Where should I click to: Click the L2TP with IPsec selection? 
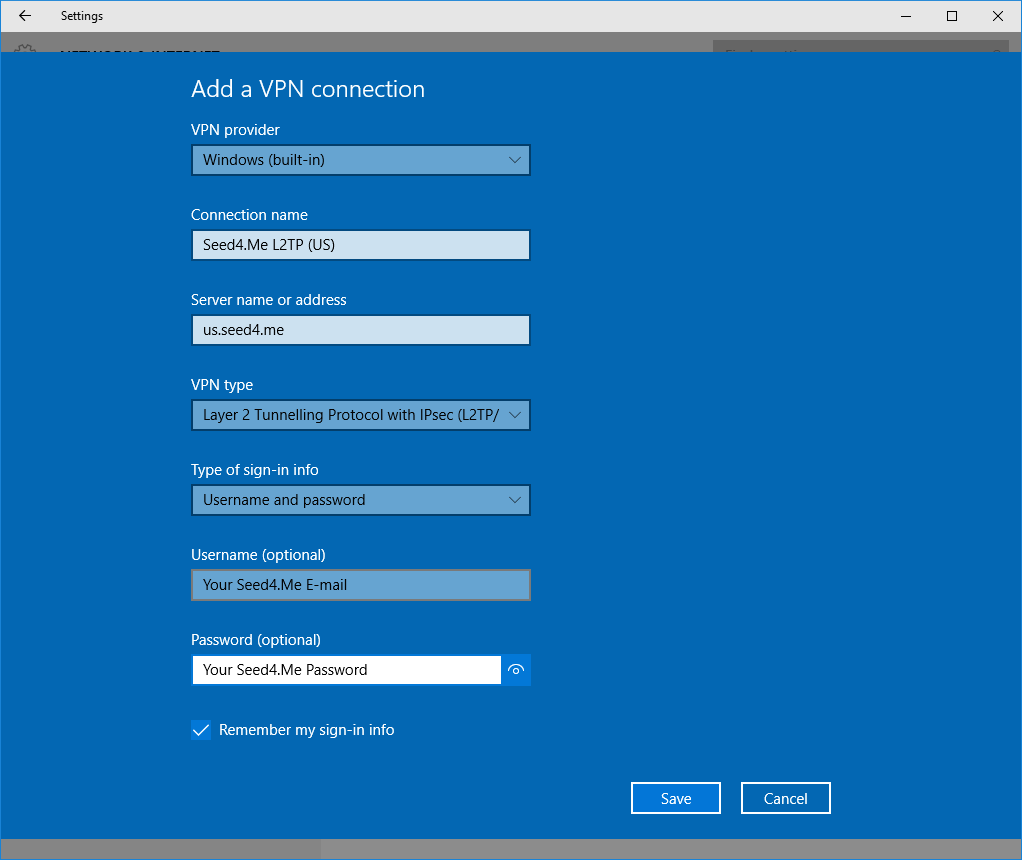360,415
